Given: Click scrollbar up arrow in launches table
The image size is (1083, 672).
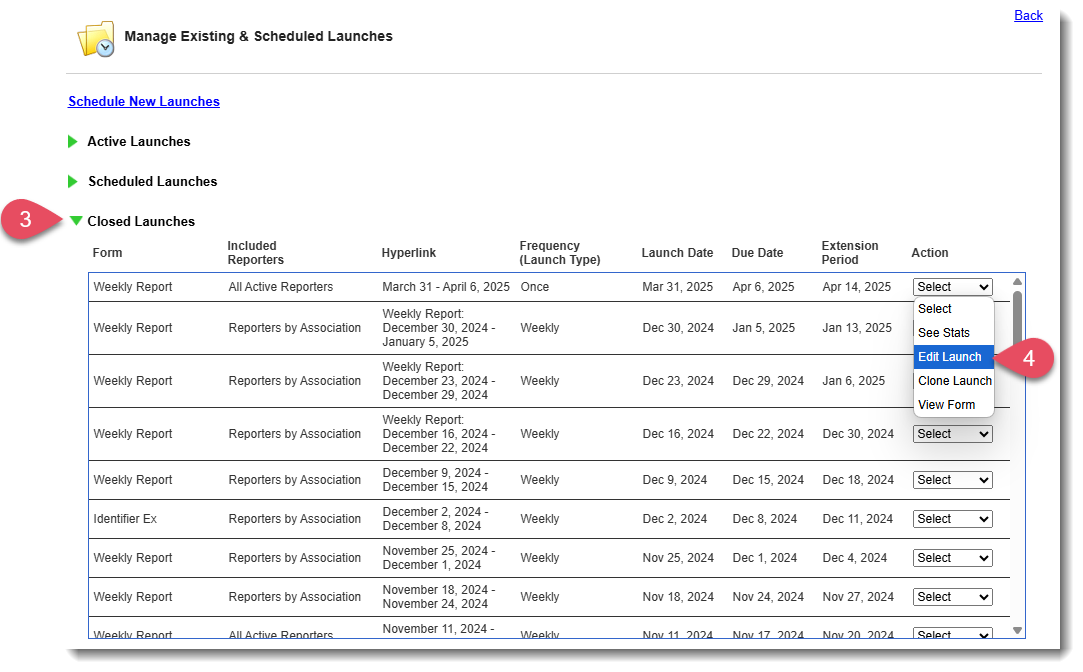Looking at the screenshot, I should (x=1017, y=282).
